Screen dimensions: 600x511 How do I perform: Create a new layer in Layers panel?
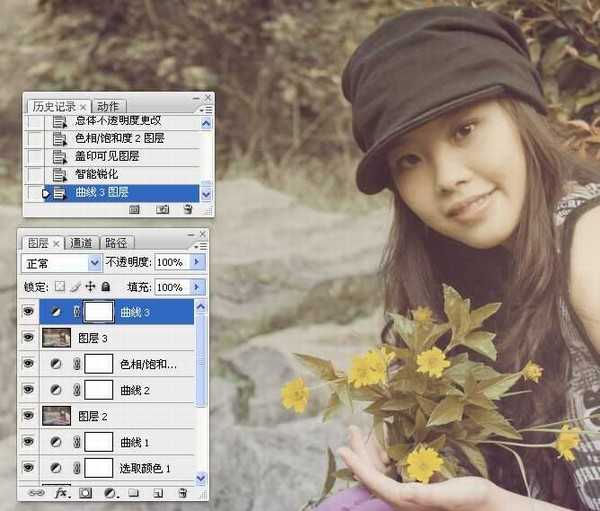(x=158, y=493)
